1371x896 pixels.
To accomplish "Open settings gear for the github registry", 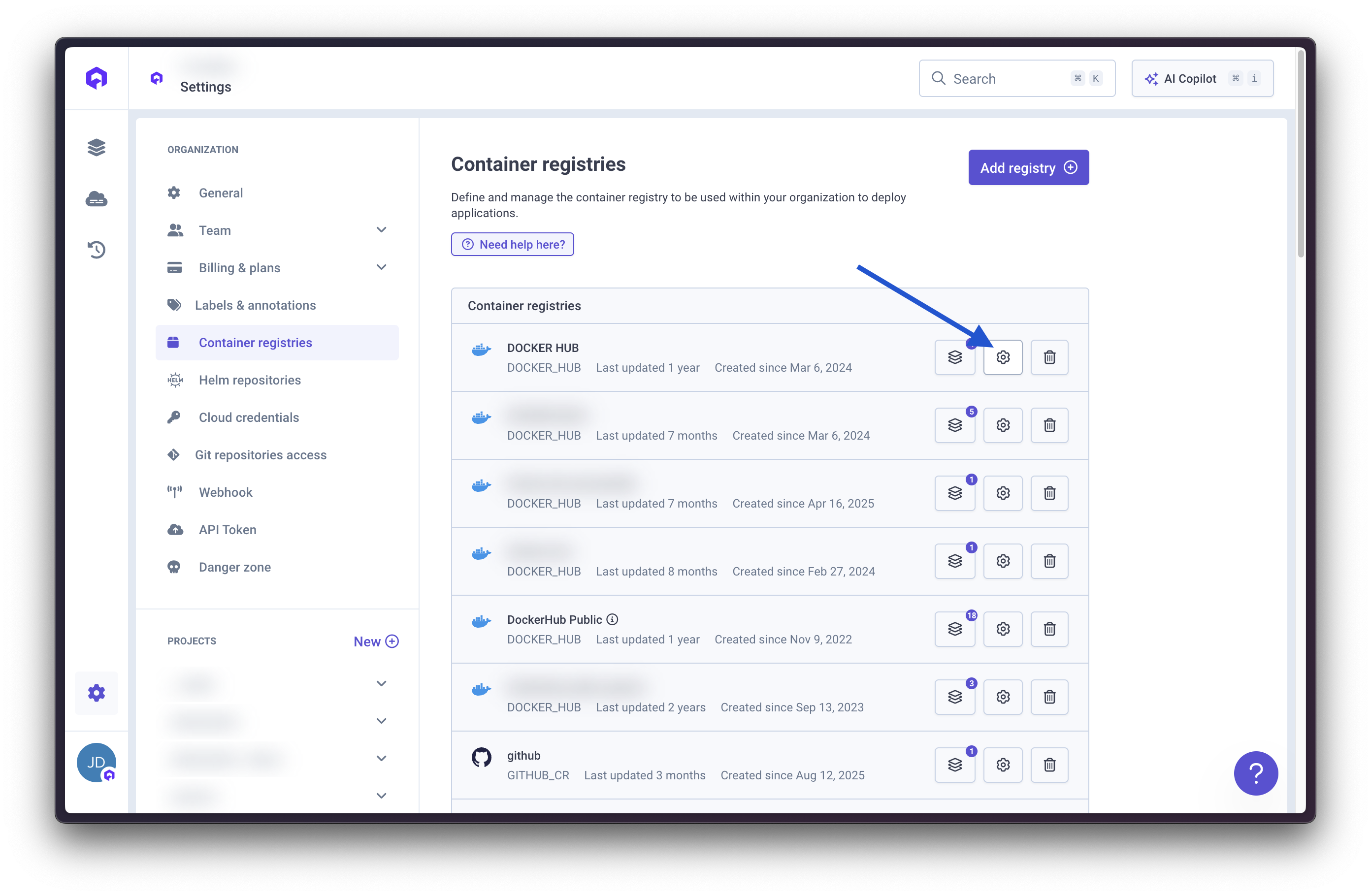I will click(1002, 765).
